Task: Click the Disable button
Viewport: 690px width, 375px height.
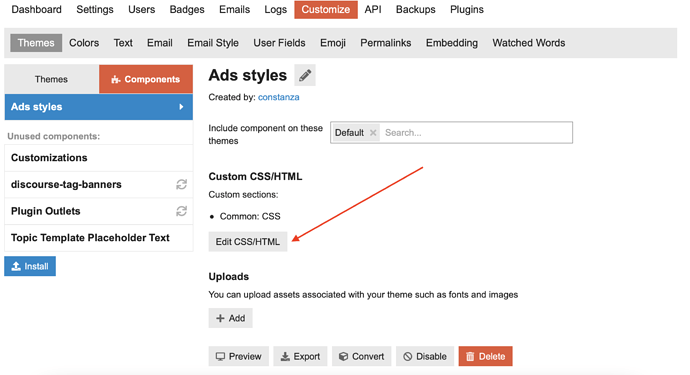Action: (x=425, y=357)
